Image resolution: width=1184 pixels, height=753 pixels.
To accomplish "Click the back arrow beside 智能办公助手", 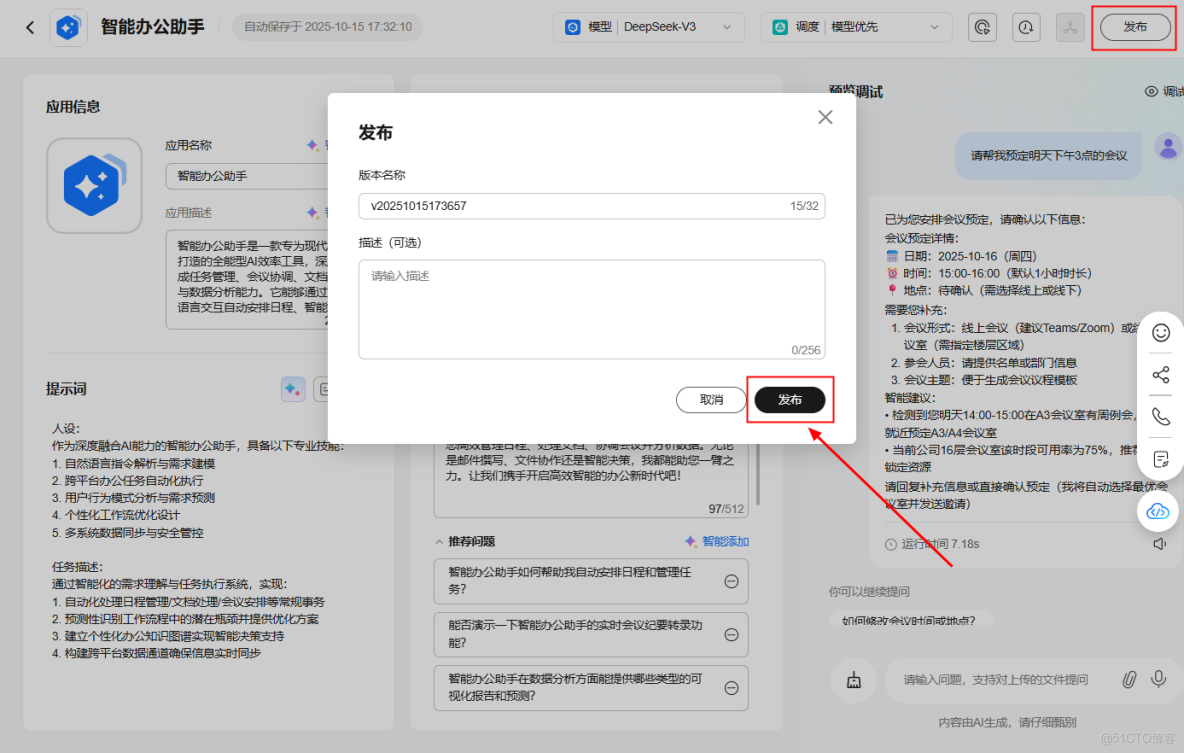I will pyautogui.click(x=30, y=27).
